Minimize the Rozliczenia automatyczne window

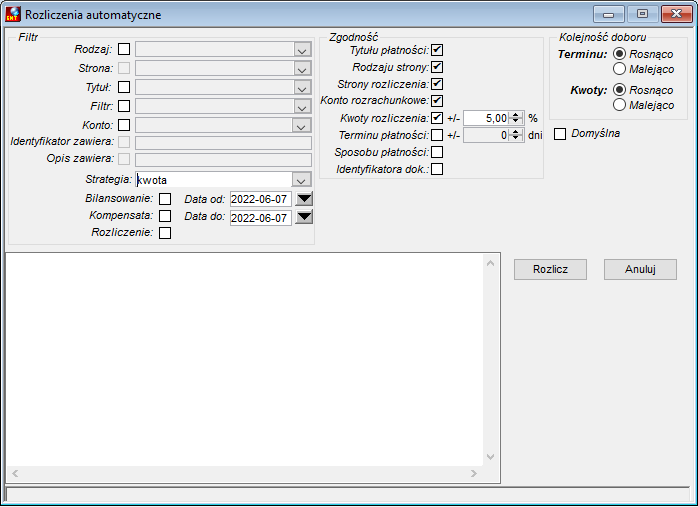[x=609, y=14]
